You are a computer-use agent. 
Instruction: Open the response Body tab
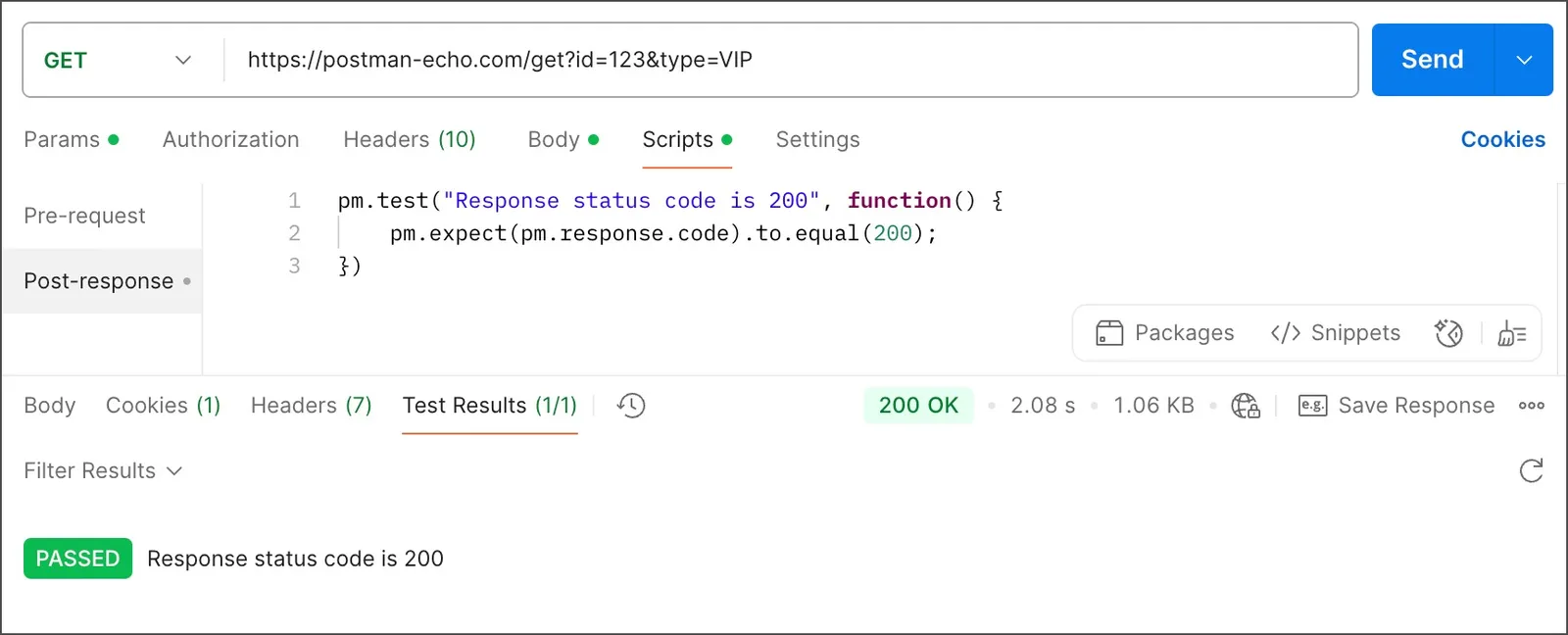click(x=49, y=406)
